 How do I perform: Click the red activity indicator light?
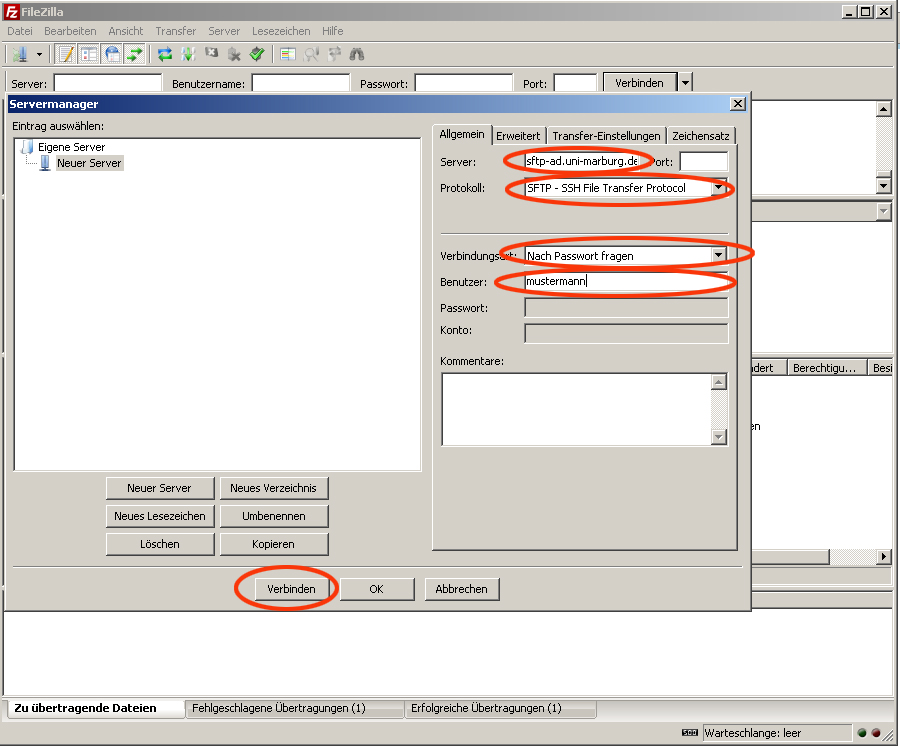tap(876, 733)
